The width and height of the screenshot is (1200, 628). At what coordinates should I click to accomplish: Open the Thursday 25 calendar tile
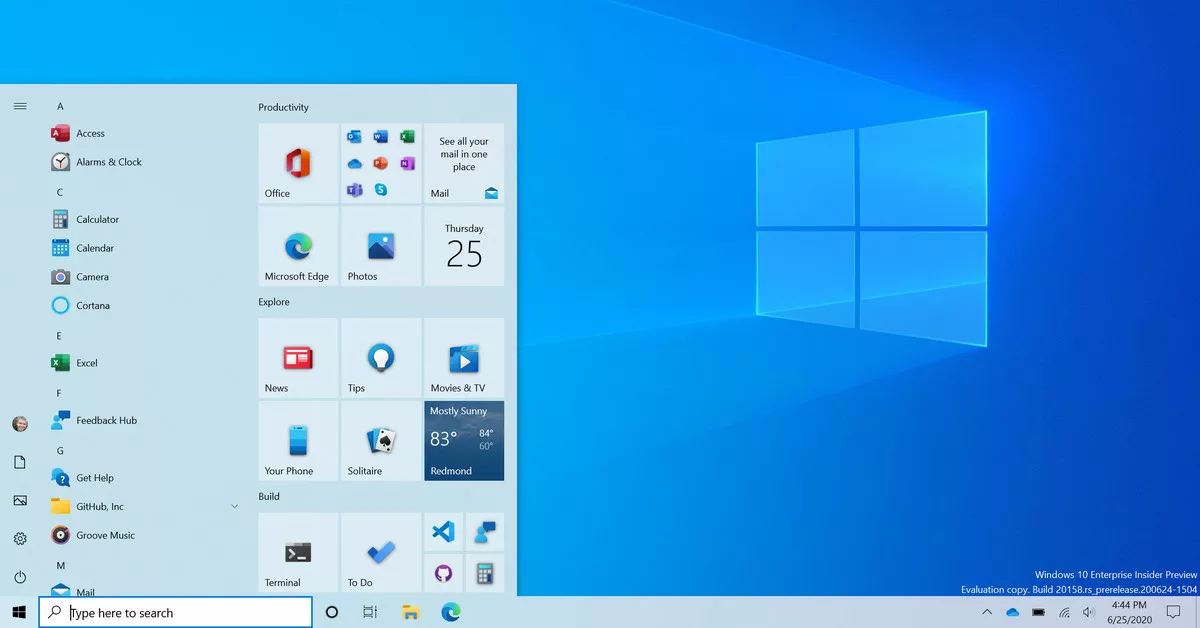point(464,246)
